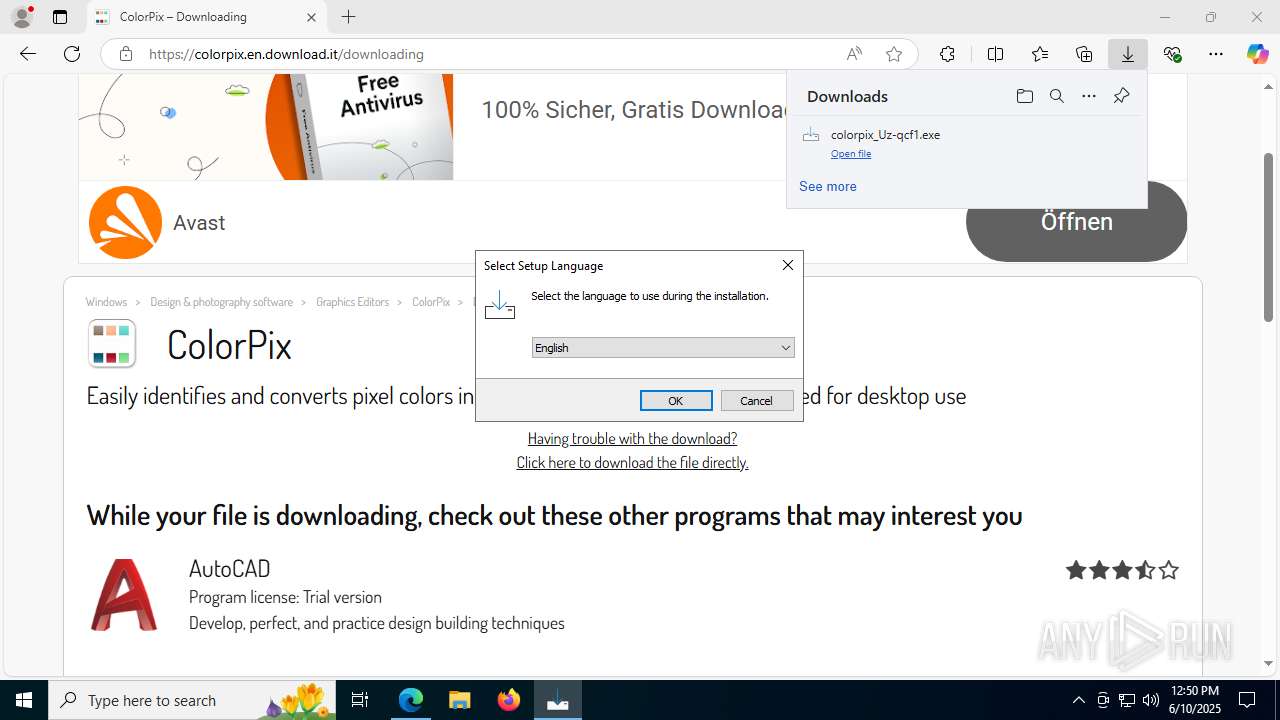Open Graphics Editors breadcrumb link
Viewport: 1280px width, 720px height.
click(x=352, y=302)
